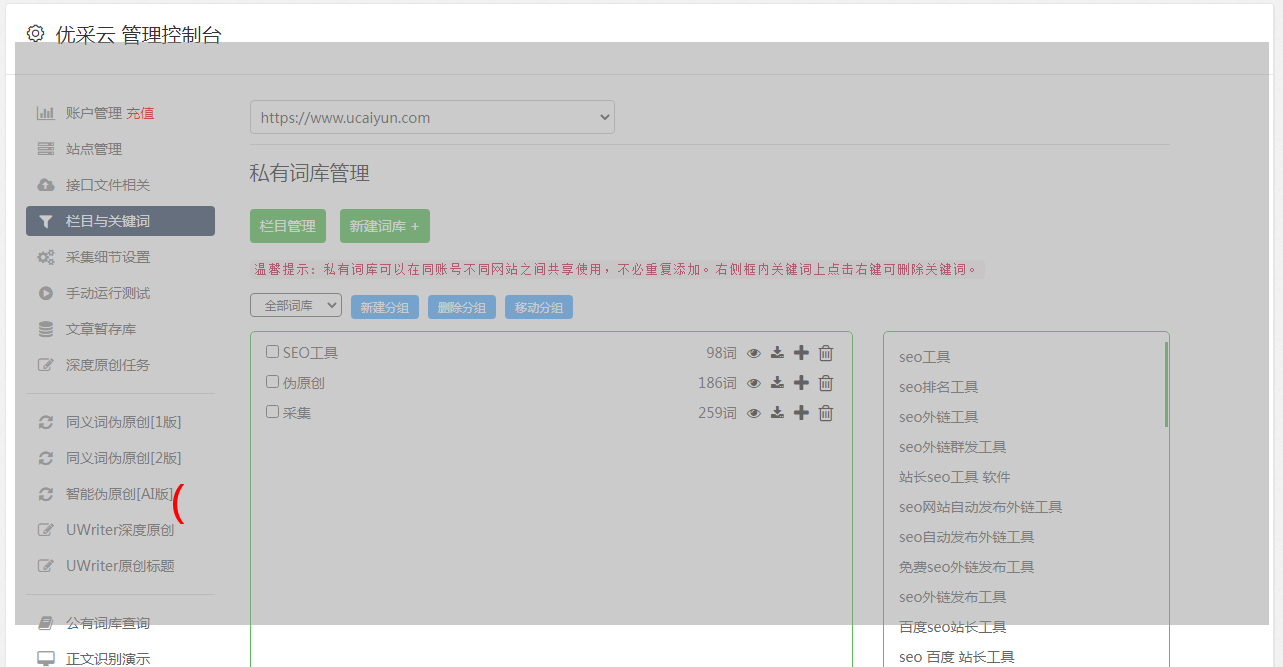
Task: Click the monitor icon for 正文识别演示
Action: (46, 659)
